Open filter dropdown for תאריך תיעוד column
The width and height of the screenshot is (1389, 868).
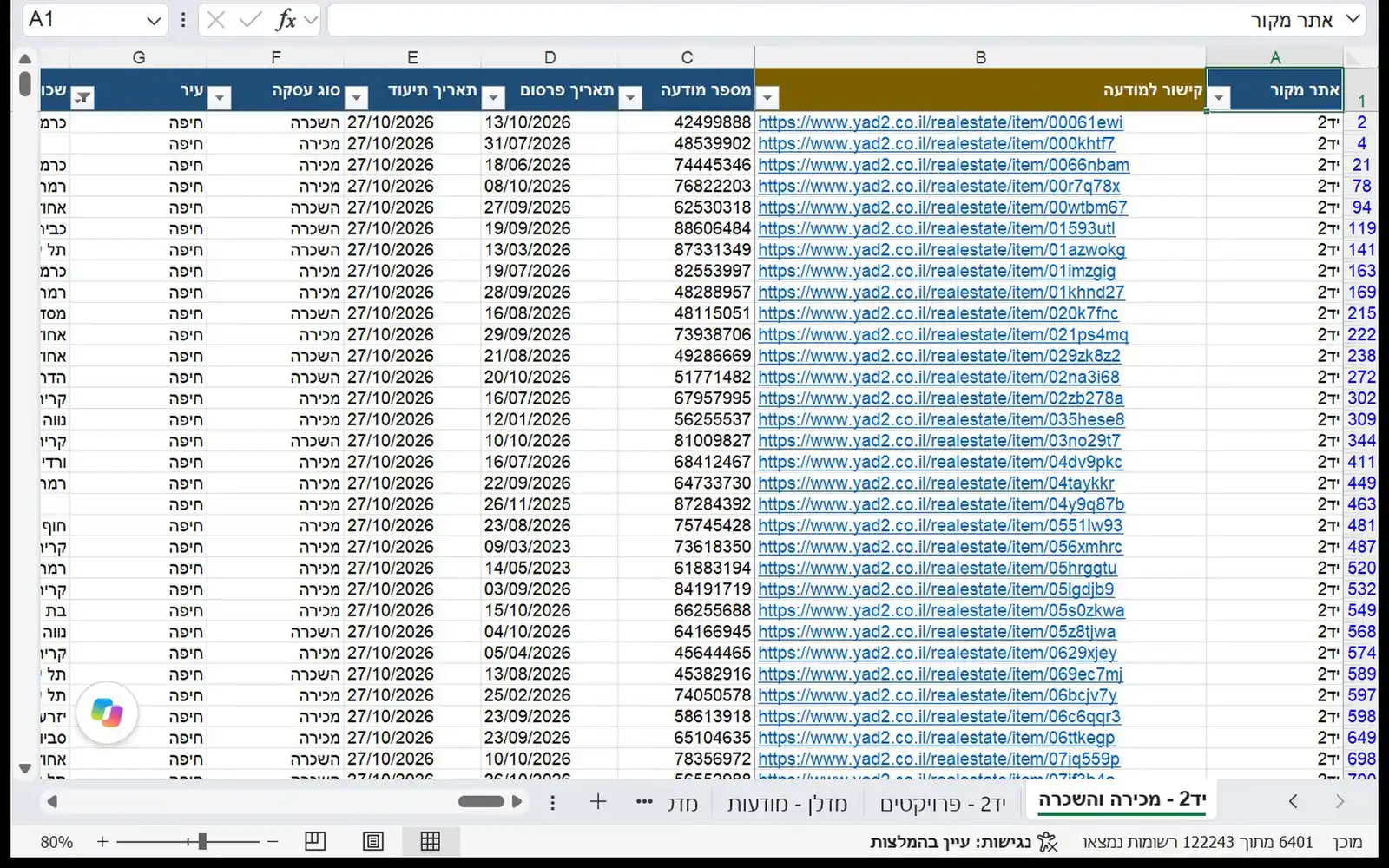click(357, 97)
